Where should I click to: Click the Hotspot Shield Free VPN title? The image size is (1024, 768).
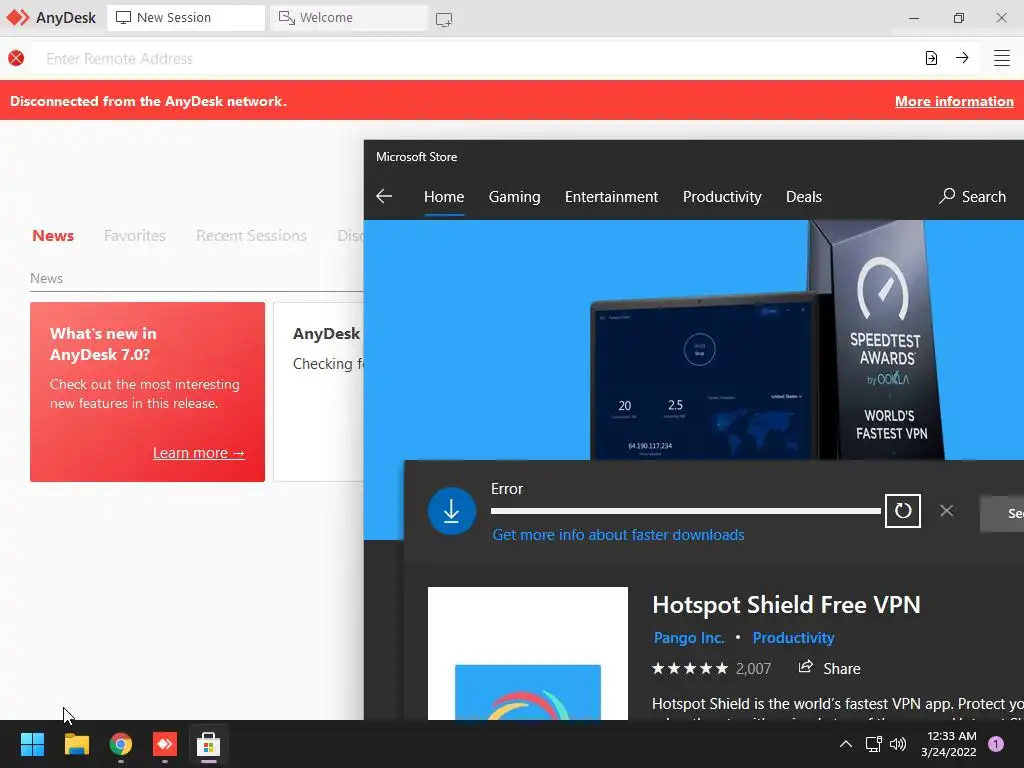point(786,605)
